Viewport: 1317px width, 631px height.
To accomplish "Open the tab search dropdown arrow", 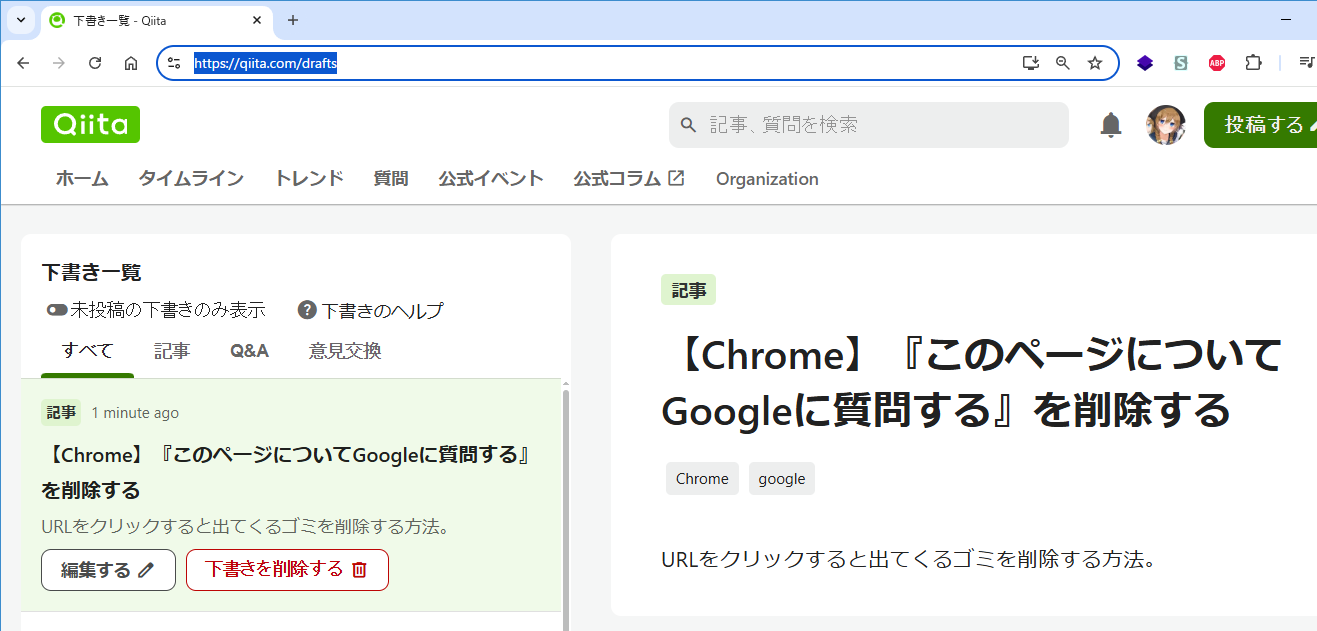I will tap(20, 20).
